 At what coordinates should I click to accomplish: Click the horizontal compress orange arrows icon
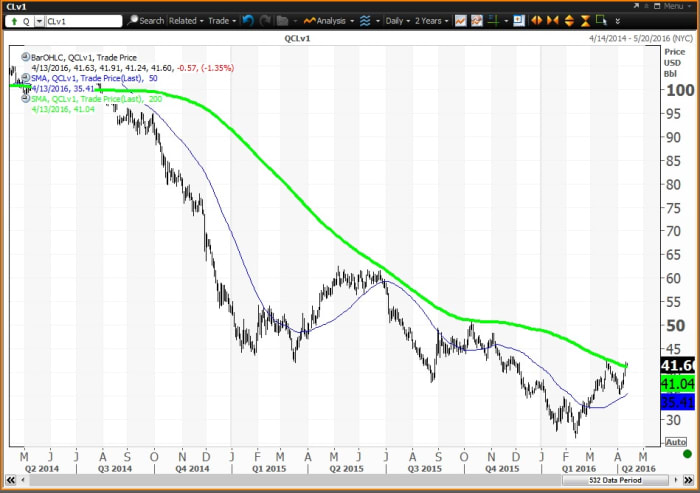click(x=553, y=21)
